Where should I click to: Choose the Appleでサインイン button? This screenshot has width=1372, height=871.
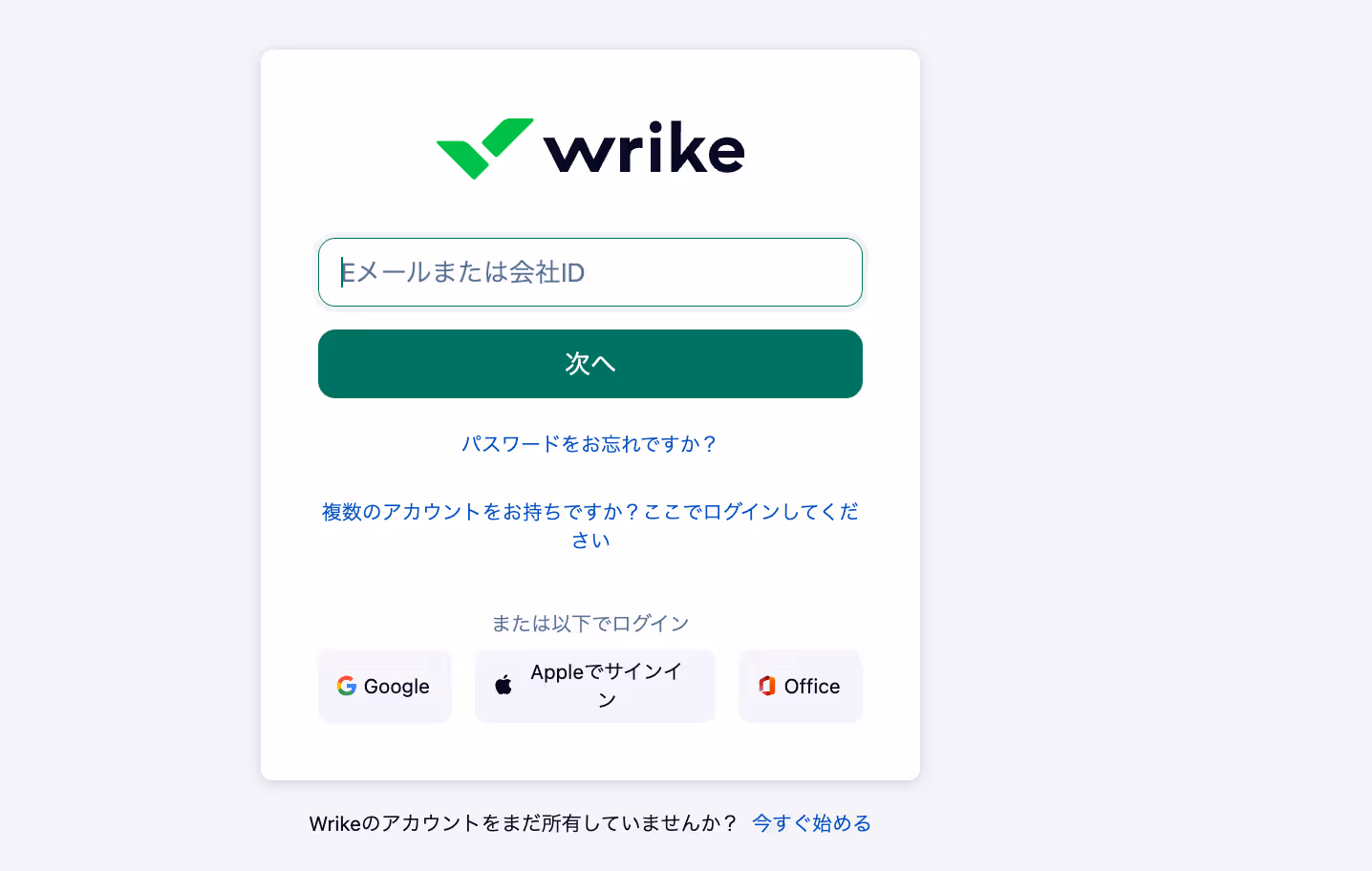(595, 686)
